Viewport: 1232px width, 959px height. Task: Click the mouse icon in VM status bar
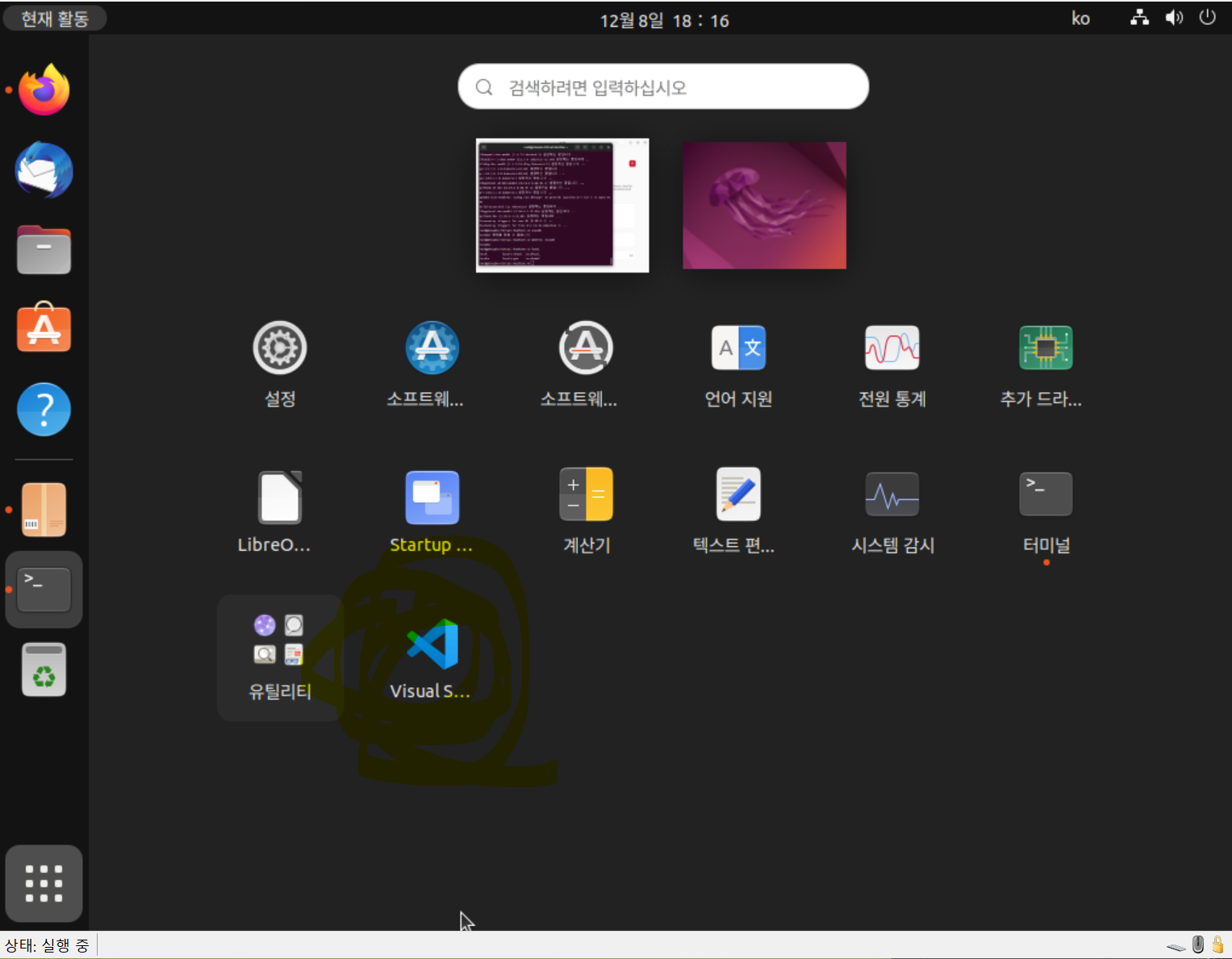pos(1198,944)
